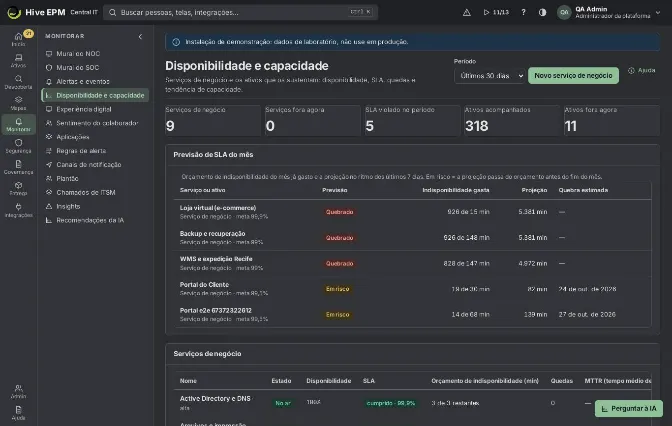Sort by Disponibilidade column header
The height and width of the screenshot is (426, 672).
329,381
